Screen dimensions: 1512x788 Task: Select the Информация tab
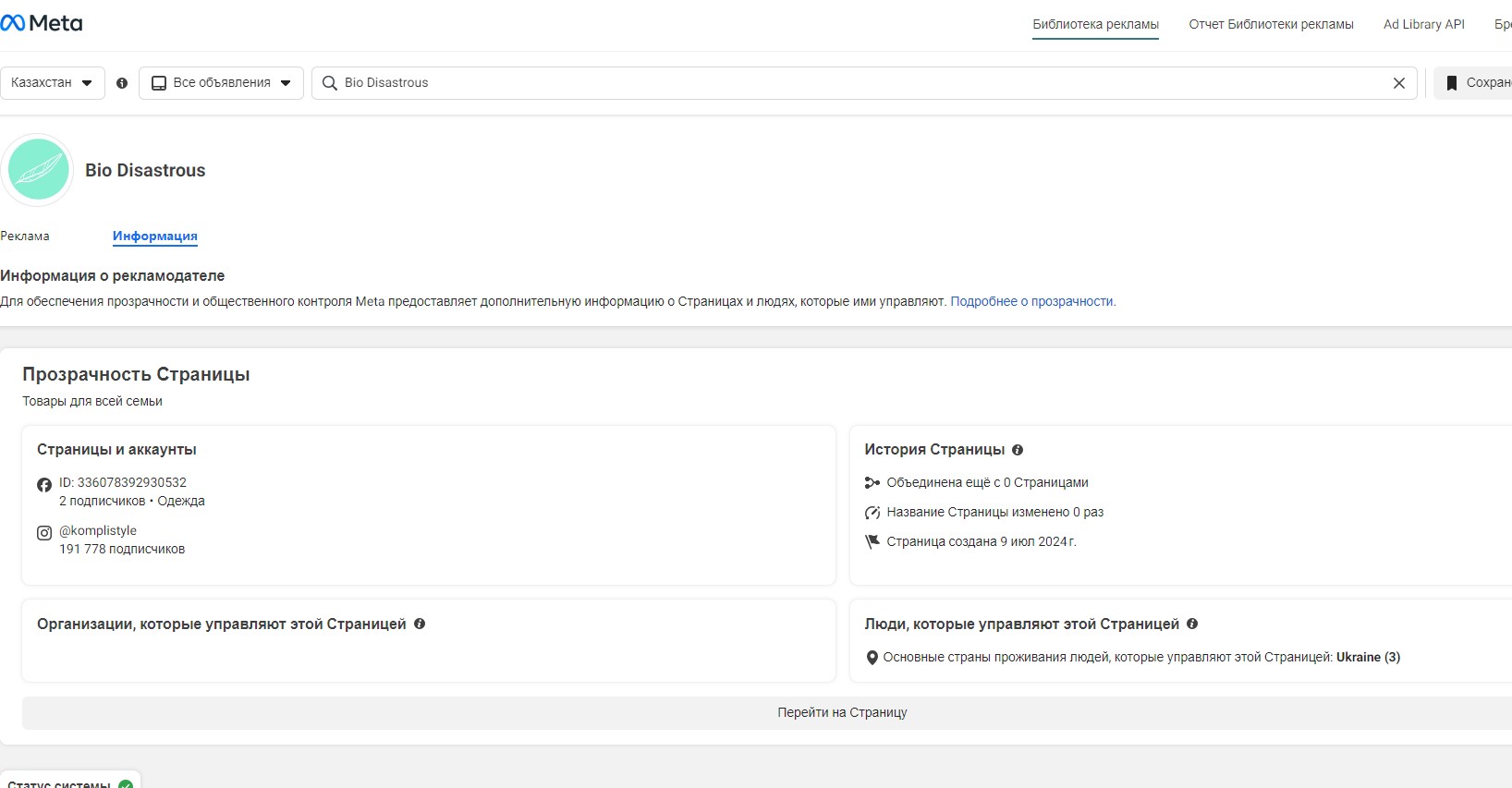pos(154,236)
